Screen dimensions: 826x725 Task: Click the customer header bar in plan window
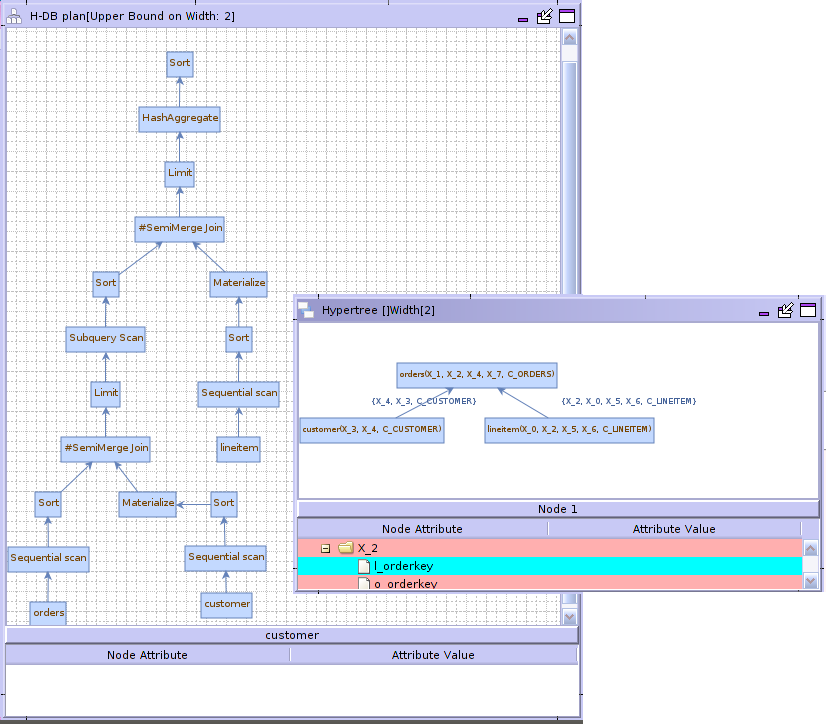click(292, 635)
